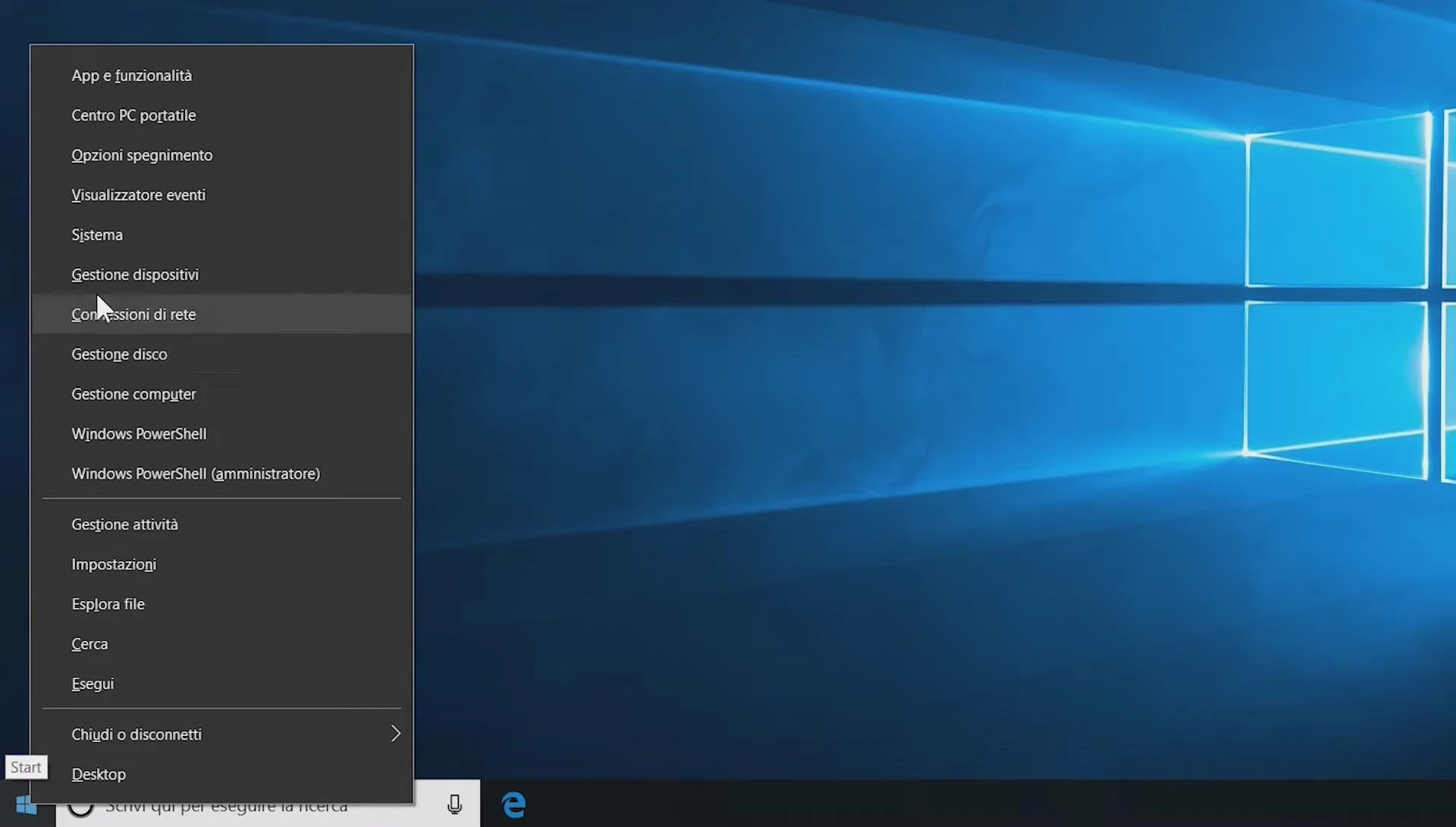Expand the Chiudi o disconnetti submenu arrow
1456x827 pixels.
(395, 734)
